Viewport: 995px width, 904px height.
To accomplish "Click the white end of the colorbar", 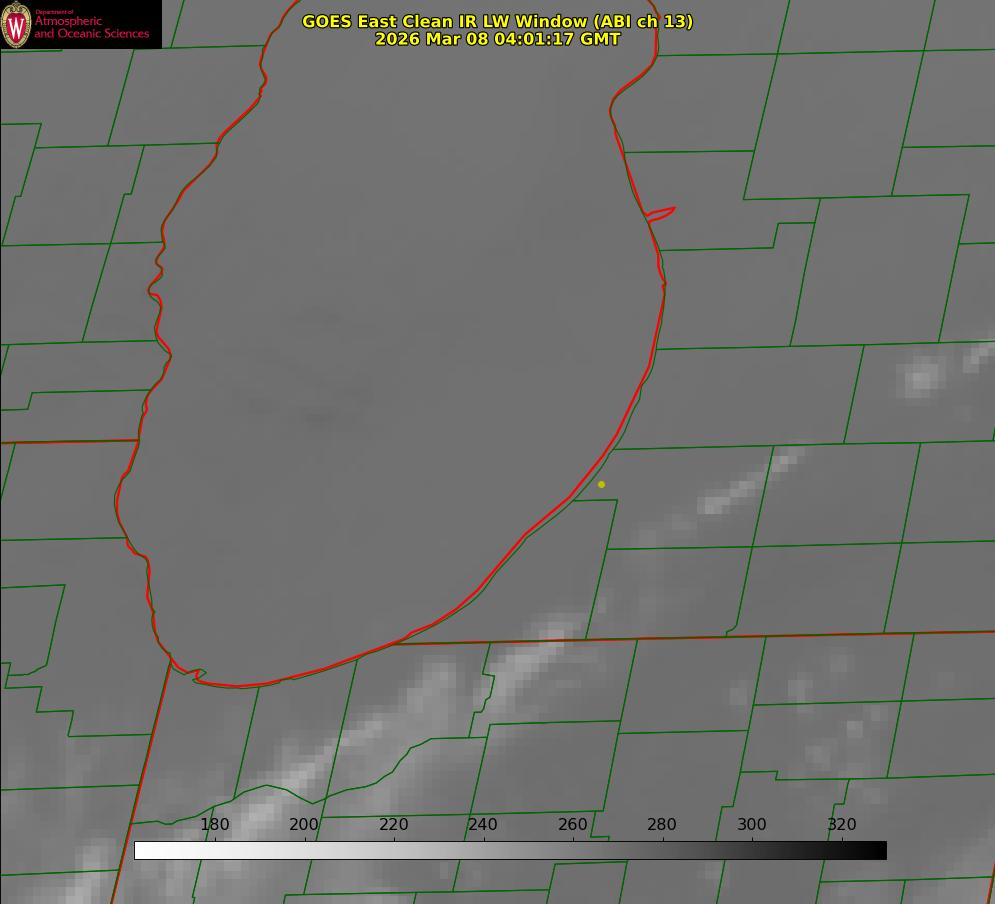I will click(x=142, y=850).
